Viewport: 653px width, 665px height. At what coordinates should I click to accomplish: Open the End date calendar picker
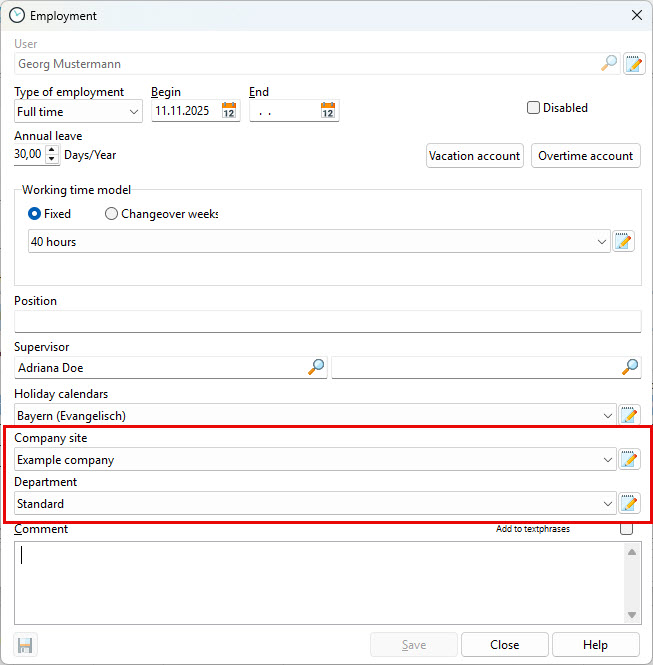[x=328, y=111]
